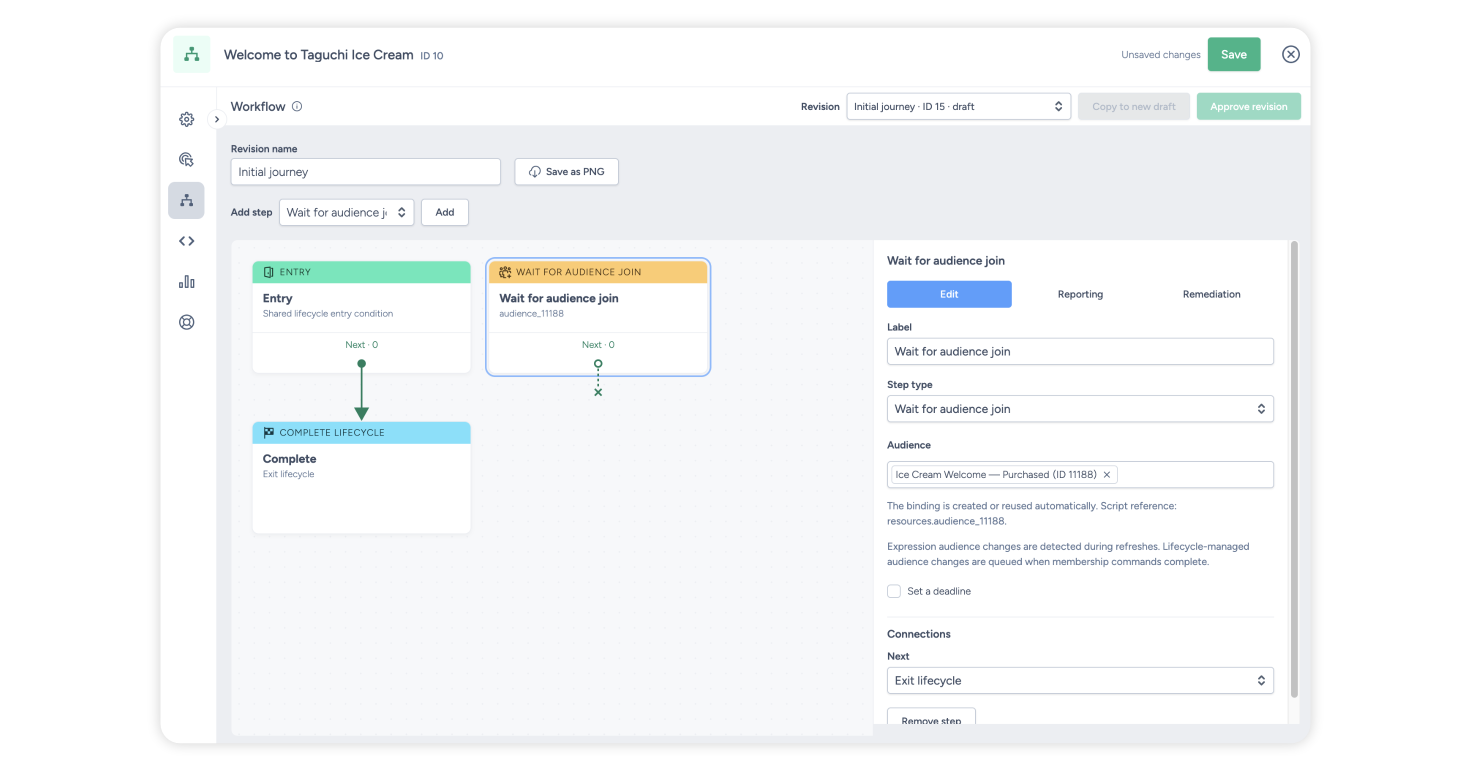Click Copy to new draft button
Screen dimensions: 1471x771
tap(1134, 106)
